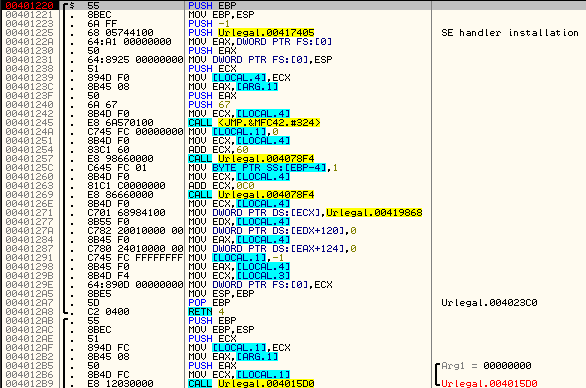The width and height of the screenshot is (586, 388).
Task: Click hex bytes C2 0400
Action: point(108,311)
